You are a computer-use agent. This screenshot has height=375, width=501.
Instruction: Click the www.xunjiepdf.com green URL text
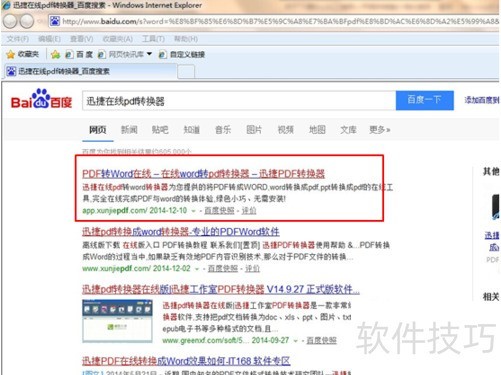tap(117, 269)
